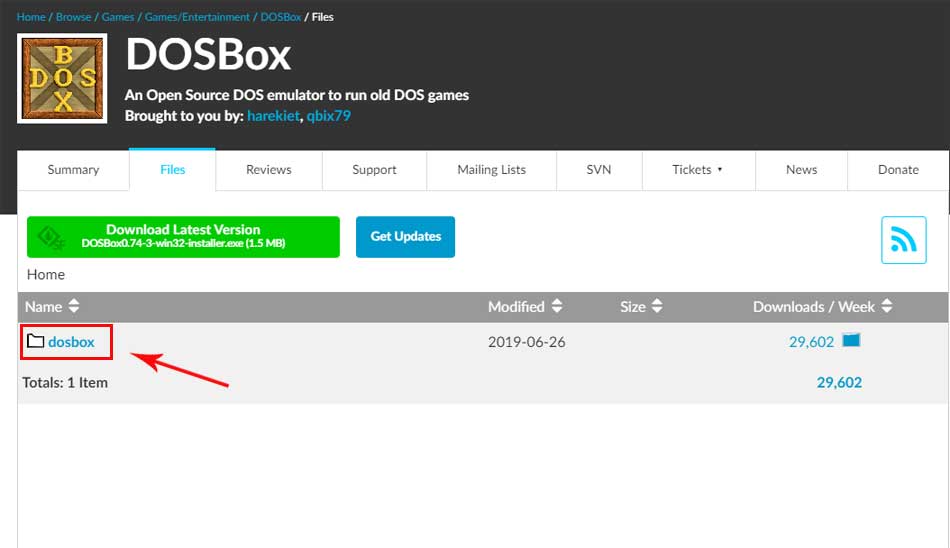Open the RSS feed icon button
This screenshot has height=548, width=950.
pyautogui.click(x=903, y=240)
